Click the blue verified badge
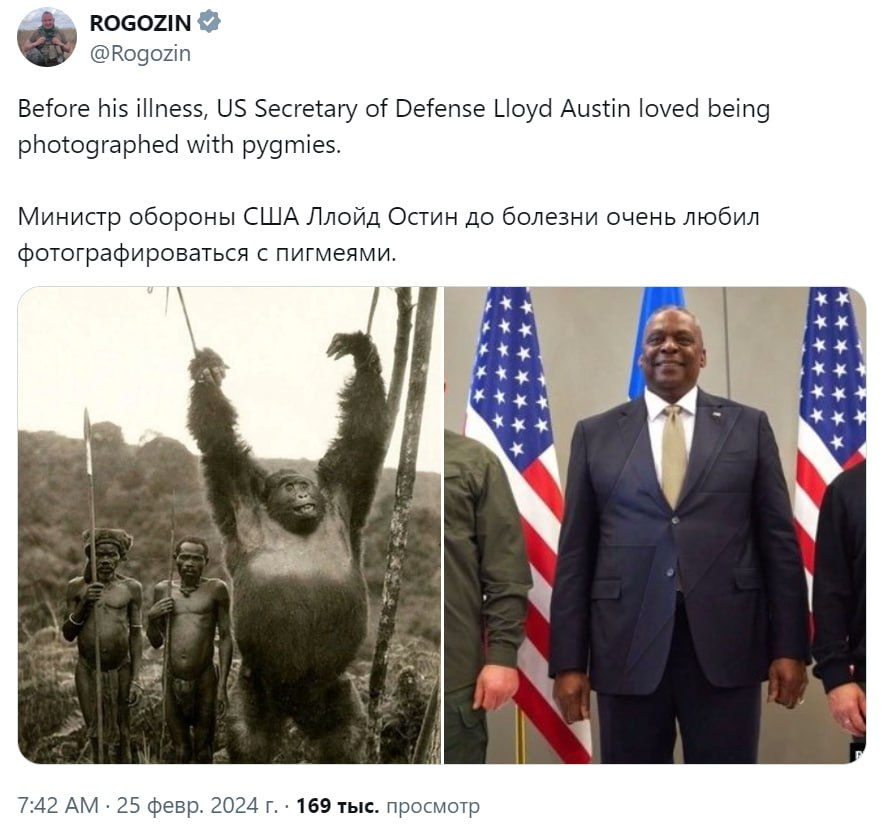The width and height of the screenshot is (885, 825). pyautogui.click(x=209, y=23)
